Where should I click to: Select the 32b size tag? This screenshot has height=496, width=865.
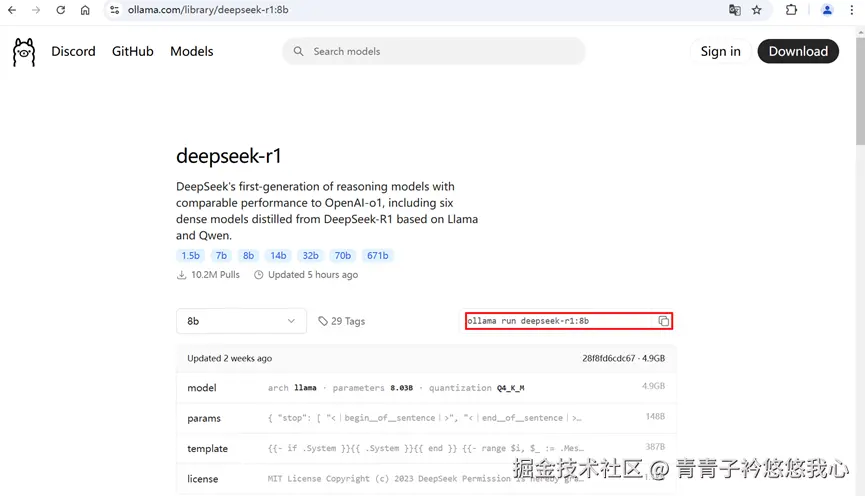(x=311, y=255)
